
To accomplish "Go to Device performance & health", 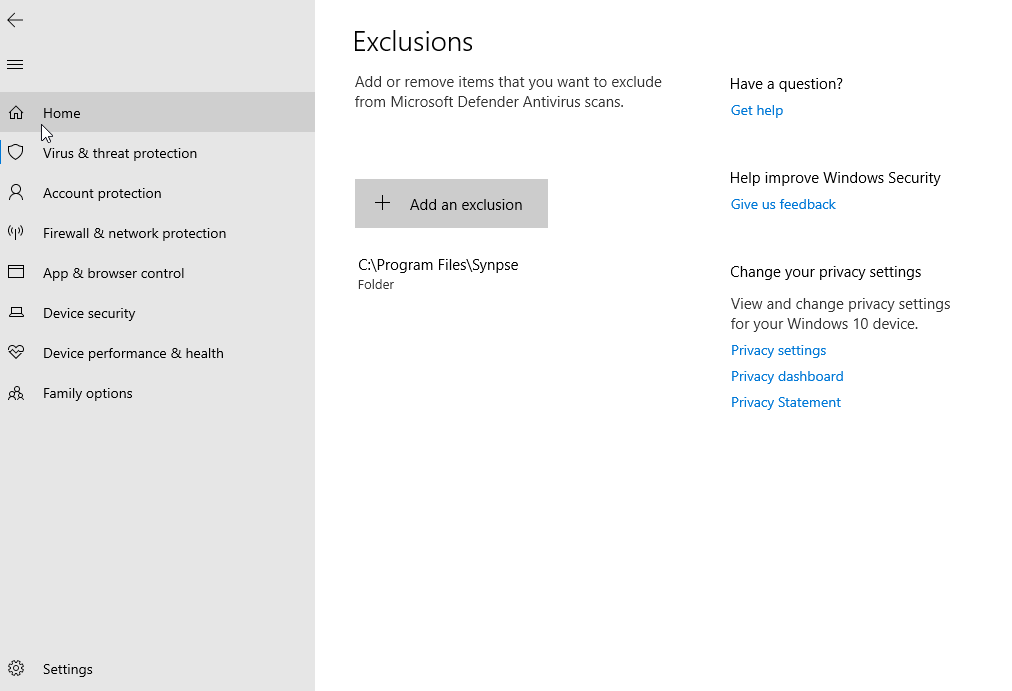I will coord(133,353).
